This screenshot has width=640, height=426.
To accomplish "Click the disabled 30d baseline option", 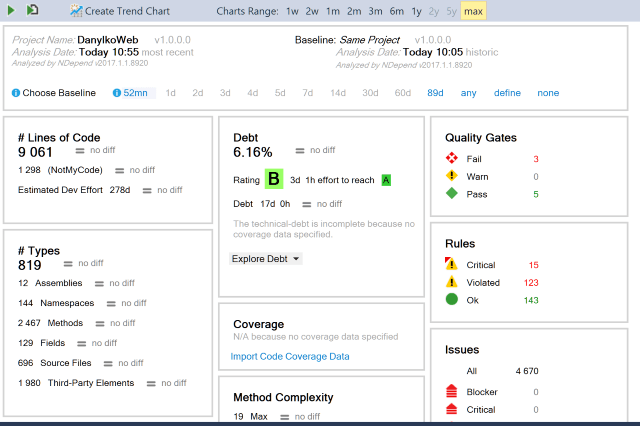I will [x=370, y=93].
